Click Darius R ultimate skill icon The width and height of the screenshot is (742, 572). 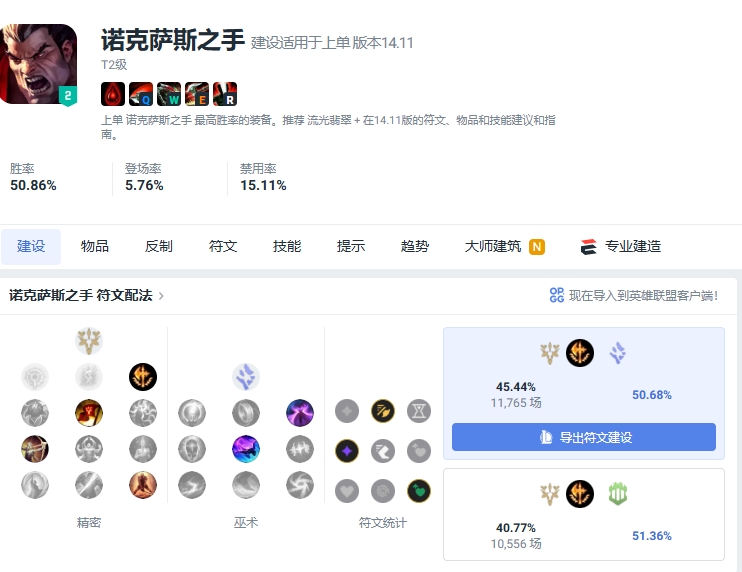(x=225, y=94)
